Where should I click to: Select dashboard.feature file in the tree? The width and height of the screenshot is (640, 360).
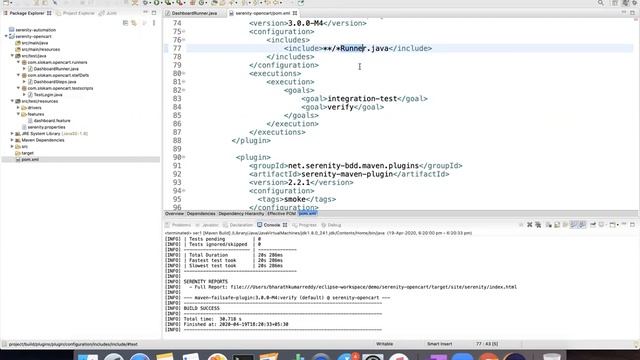[x=52, y=121]
